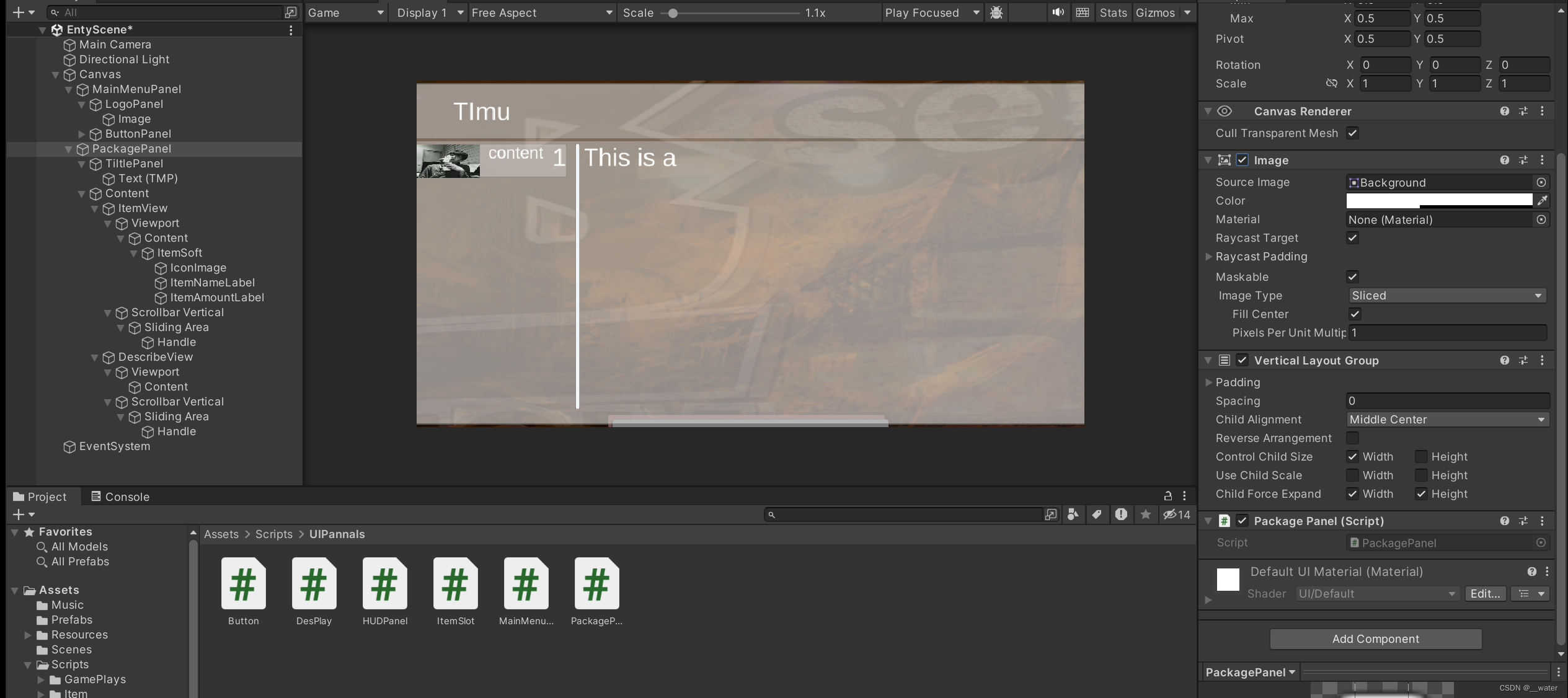Viewport: 1568px width, 698px height.
Task: Open the PackageP... script asset
Action: tap(596, 584)
